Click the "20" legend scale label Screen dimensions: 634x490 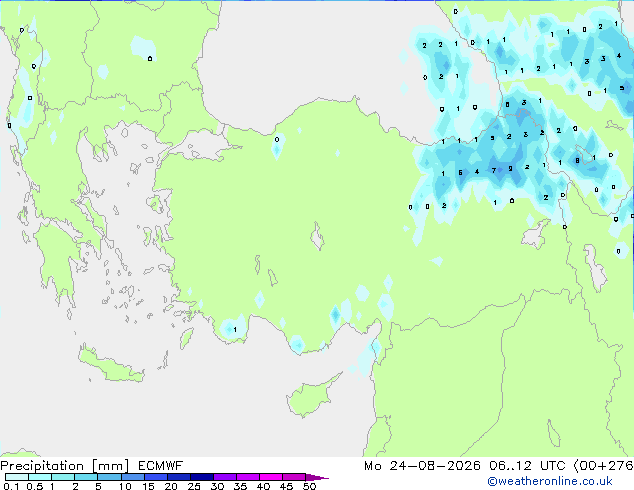pyautogui.click(x=171, y=486)
